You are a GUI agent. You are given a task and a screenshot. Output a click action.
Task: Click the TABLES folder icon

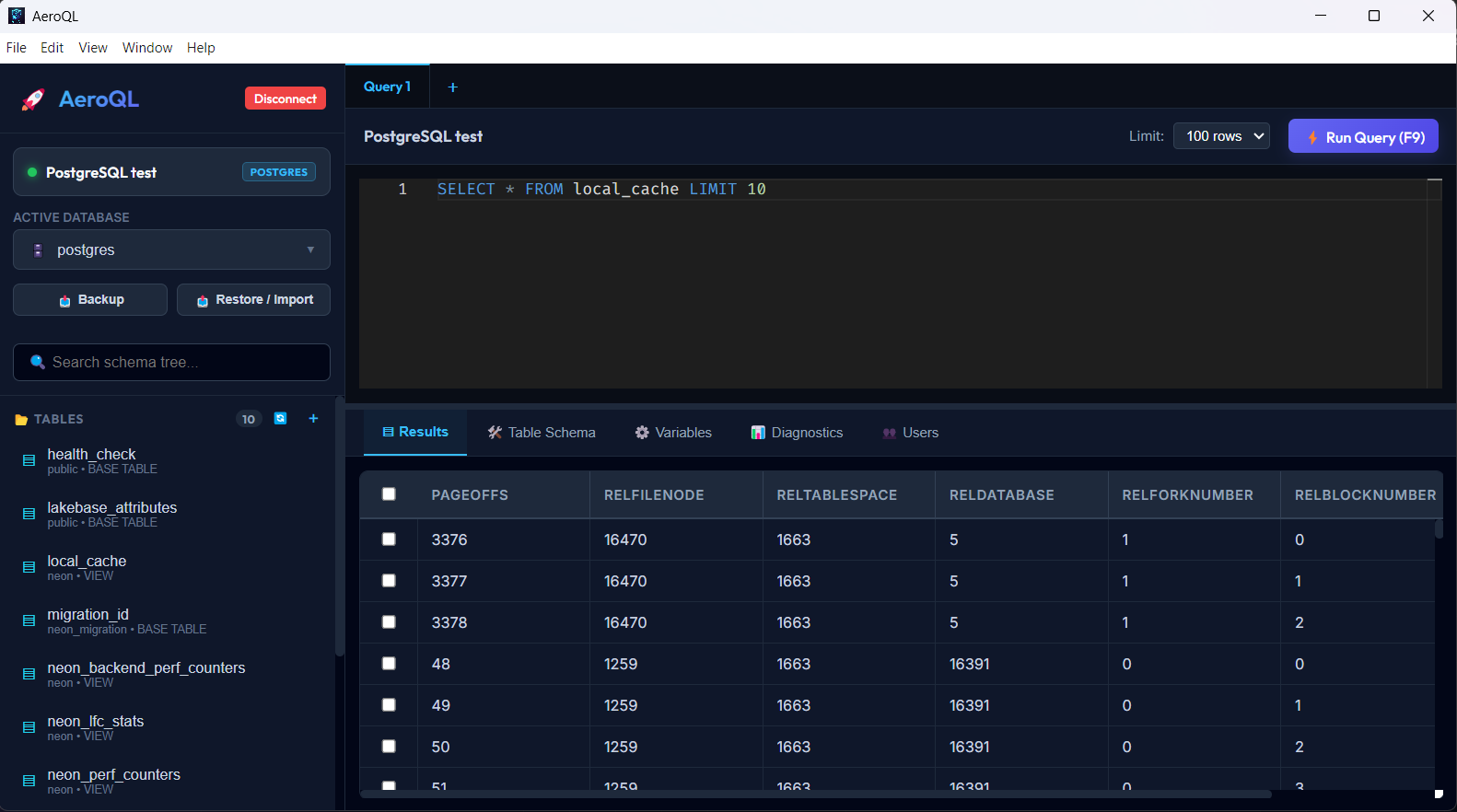coord(21,420)
